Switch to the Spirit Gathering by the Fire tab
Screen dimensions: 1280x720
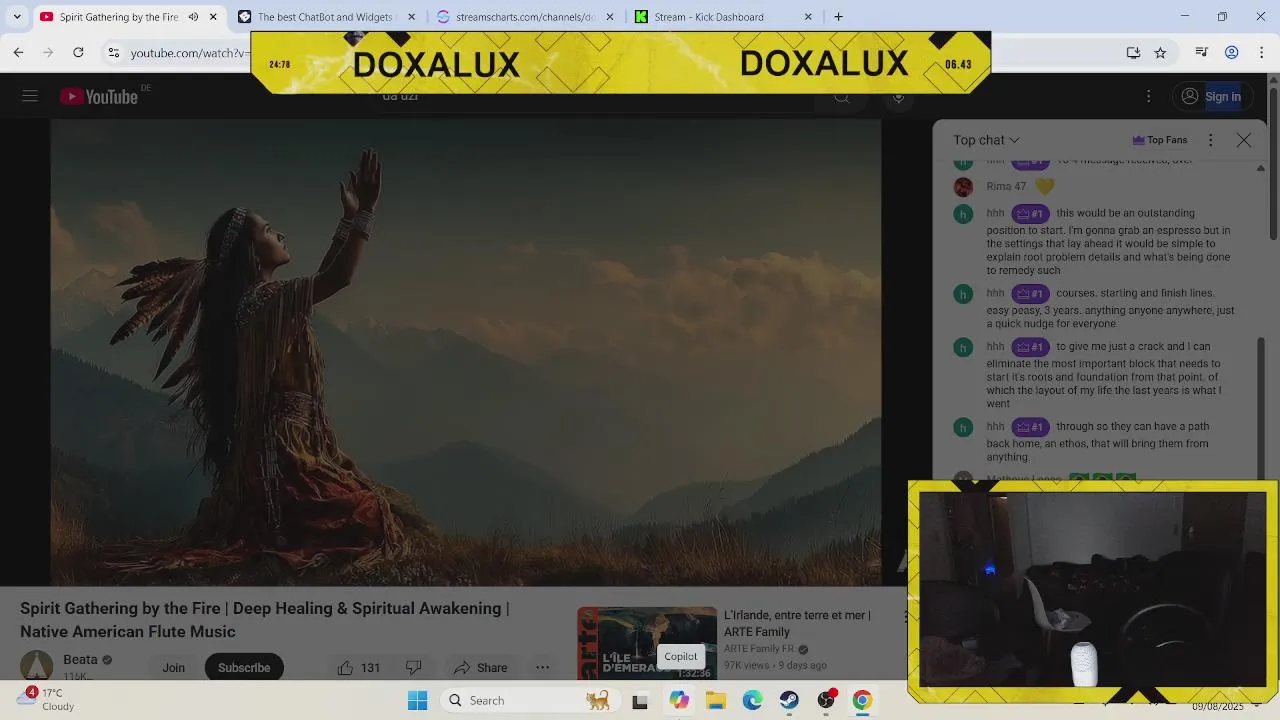click(128, 17)
